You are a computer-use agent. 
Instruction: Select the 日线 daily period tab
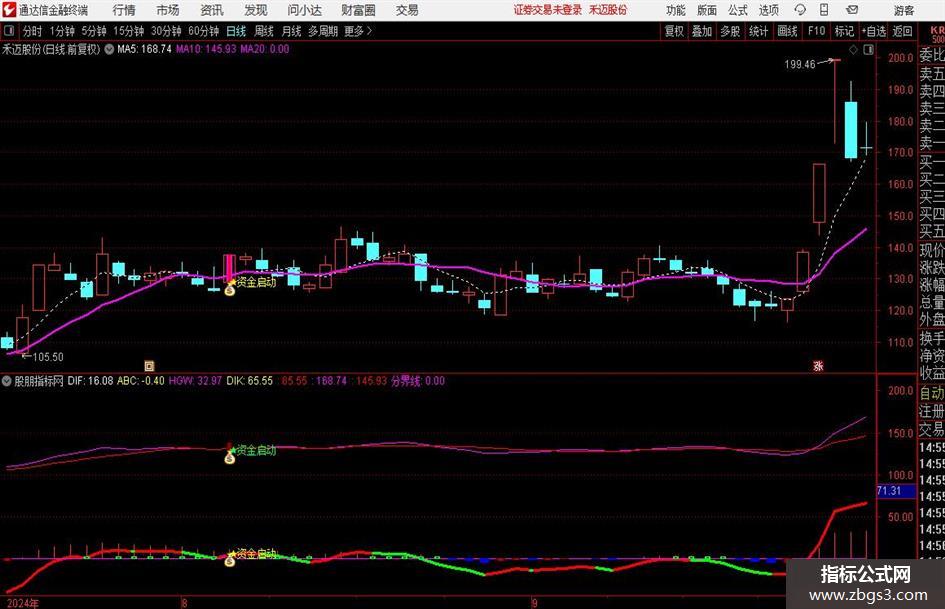point(236,31)
